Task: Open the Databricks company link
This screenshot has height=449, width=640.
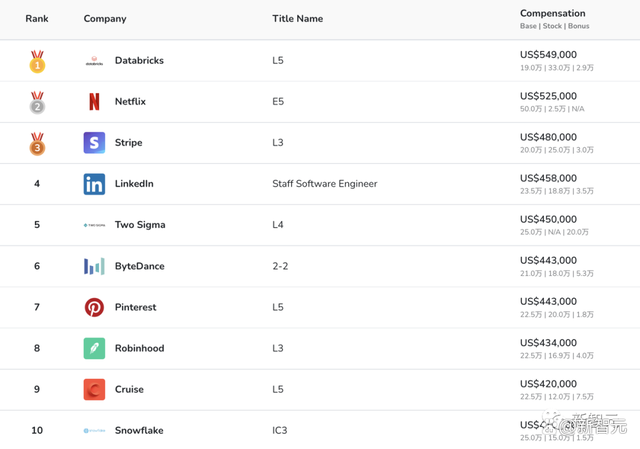Action: pyautogui.click(x=139, y=60)
